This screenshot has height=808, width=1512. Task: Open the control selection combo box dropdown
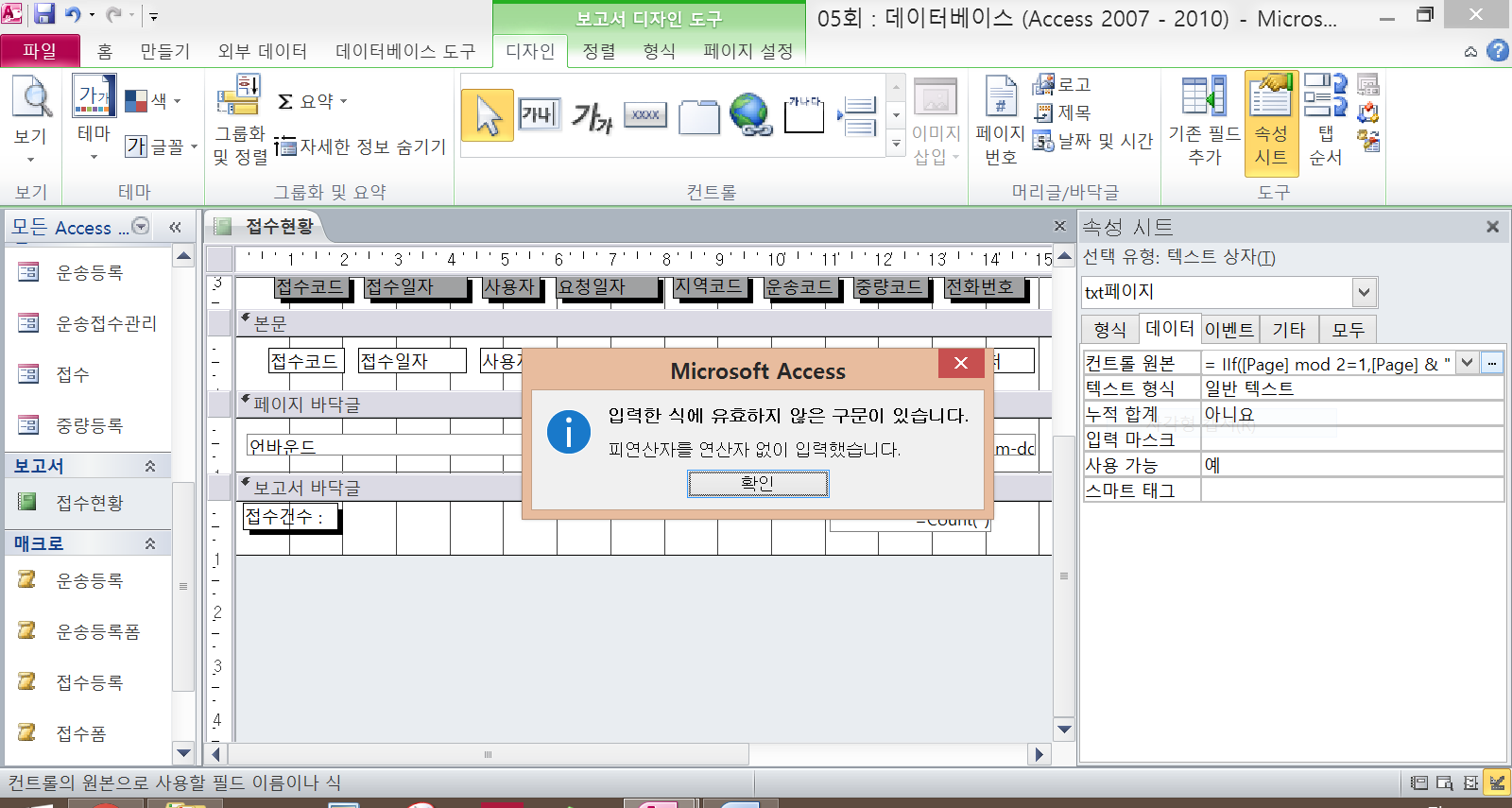1364,292
